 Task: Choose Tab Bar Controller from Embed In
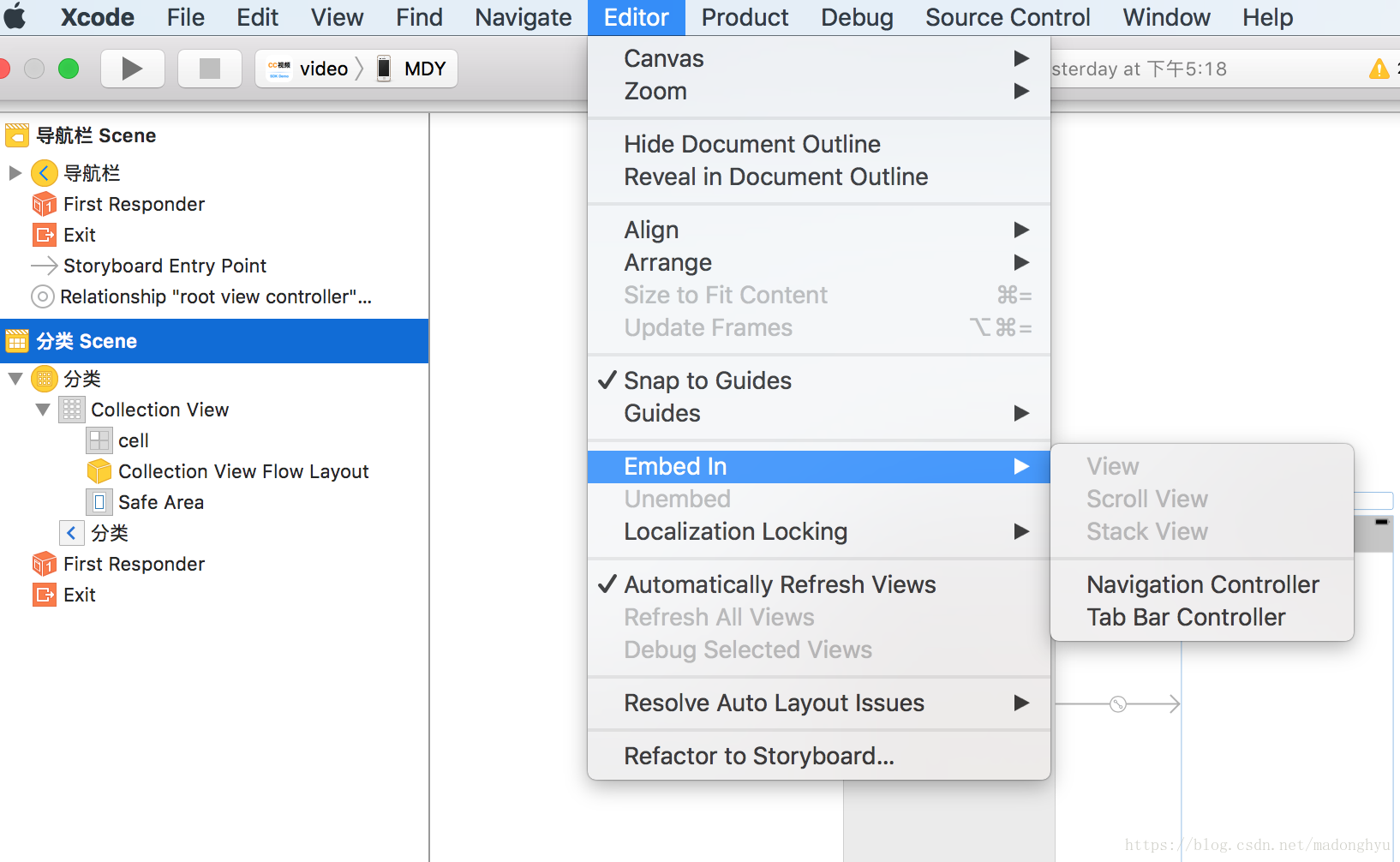tap(1202, 617)
